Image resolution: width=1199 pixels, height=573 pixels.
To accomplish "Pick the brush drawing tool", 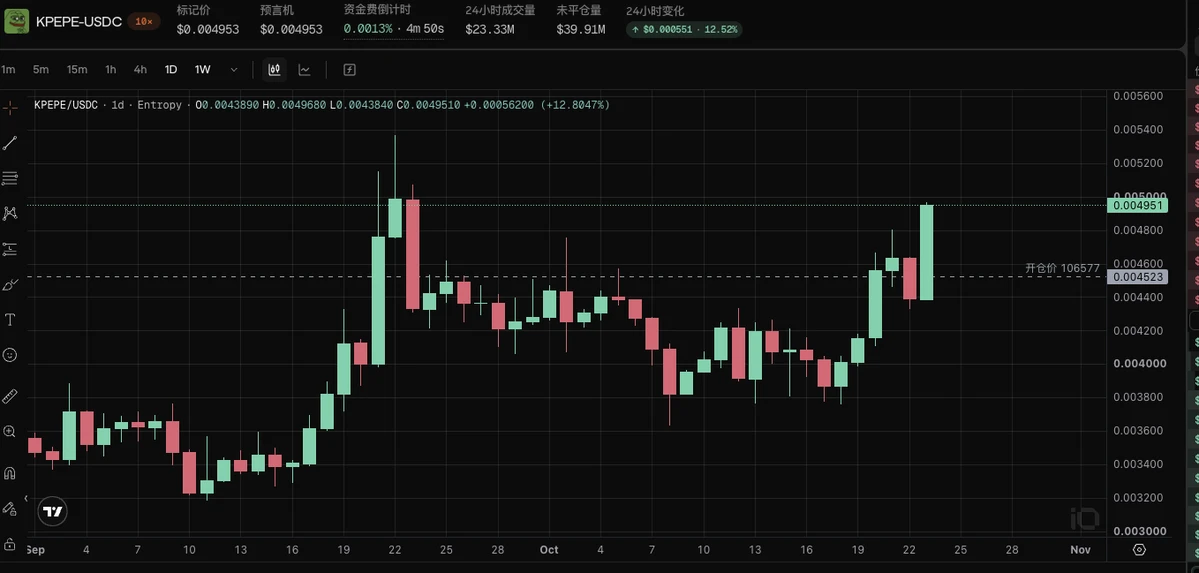I will click(10, 285).
